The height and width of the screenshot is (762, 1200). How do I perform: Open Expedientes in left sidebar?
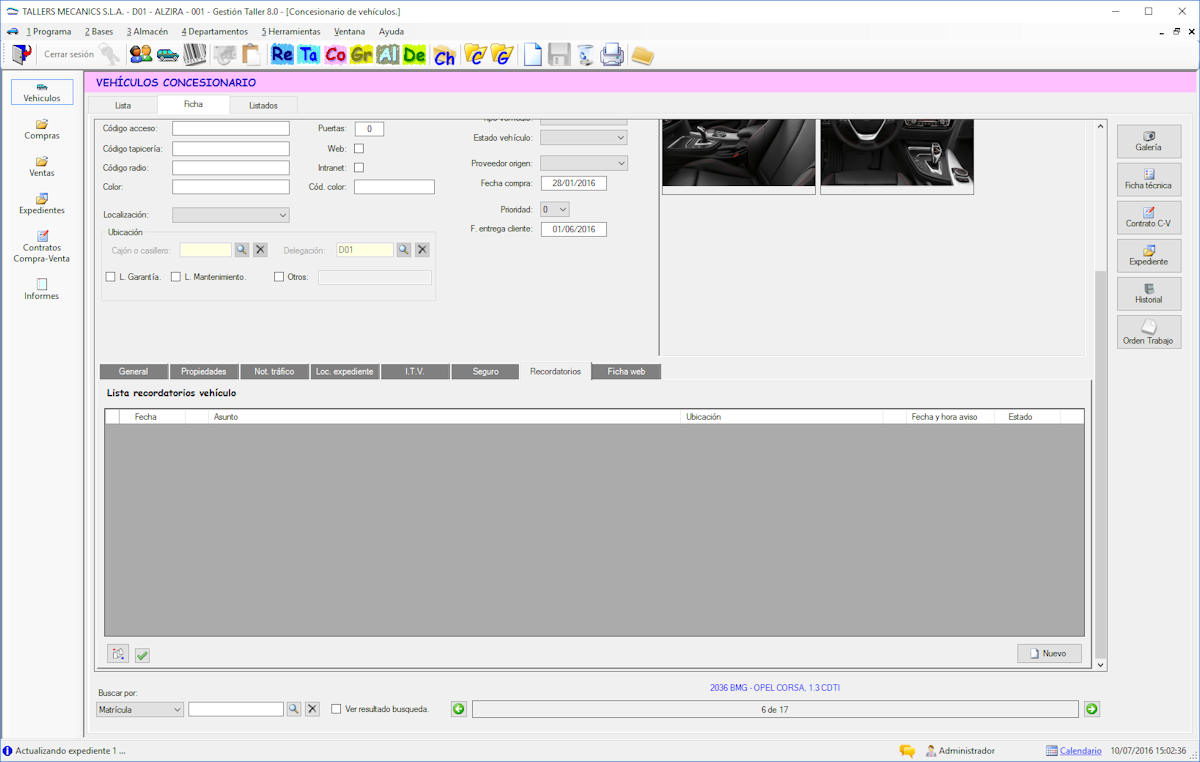(42, 204)
